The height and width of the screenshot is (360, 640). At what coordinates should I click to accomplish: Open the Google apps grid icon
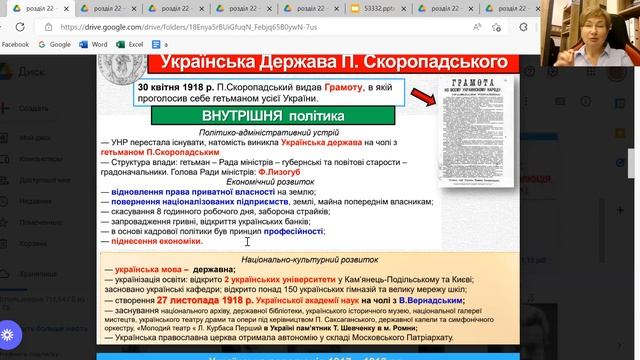(x=591, y=72)
